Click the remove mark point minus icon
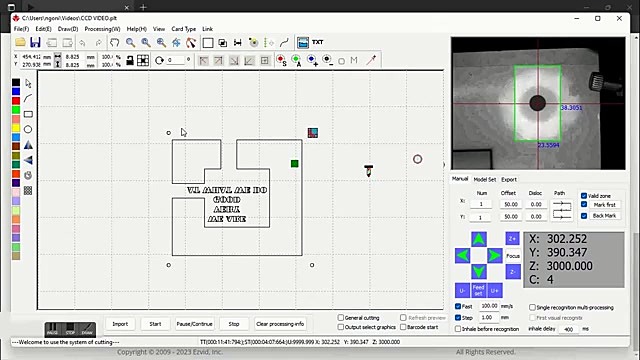This screenshot has width=640, height=360. tap(327, 60)
